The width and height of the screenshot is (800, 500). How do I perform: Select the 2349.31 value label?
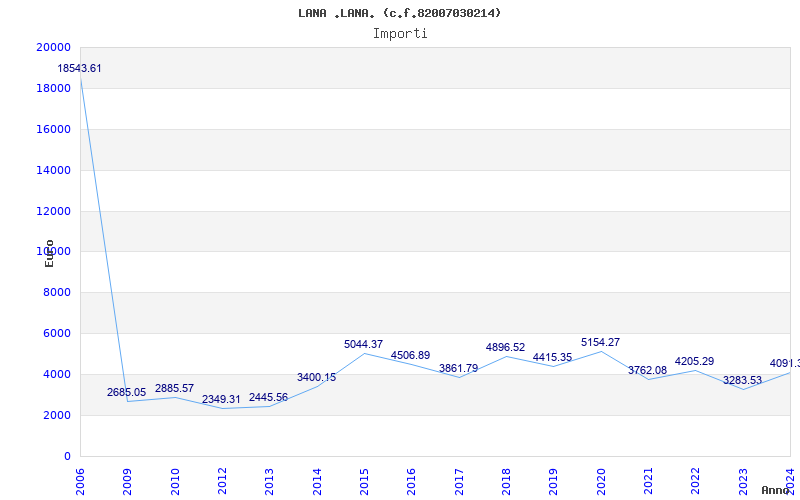point(221,399)
